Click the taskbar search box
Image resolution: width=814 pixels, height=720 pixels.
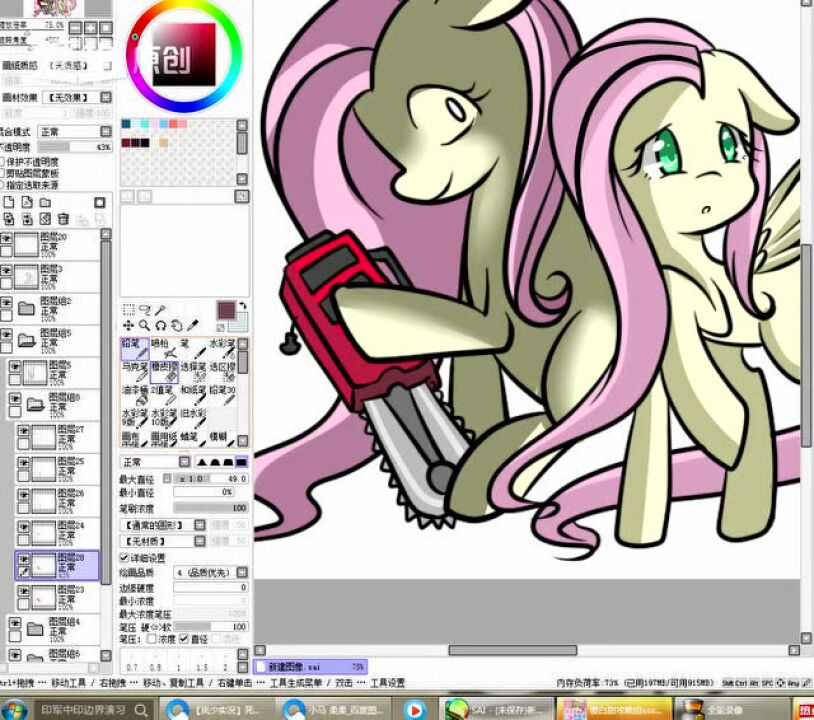click(94, 710)
